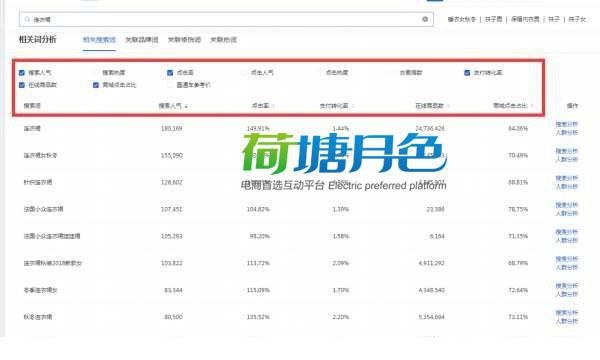Image resolution: width=600 pixels, height=360 pixels.
Task: Select click rate value 113.72%
Action: click(258, 263)
